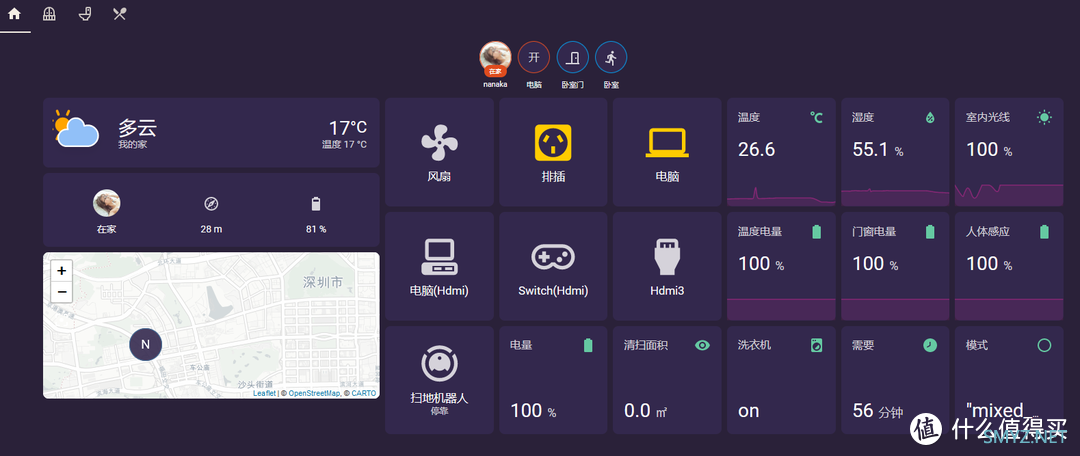Toggle the 风扇 fan
This screenshot has height=456, width=1080.
(x=439, y=152)
